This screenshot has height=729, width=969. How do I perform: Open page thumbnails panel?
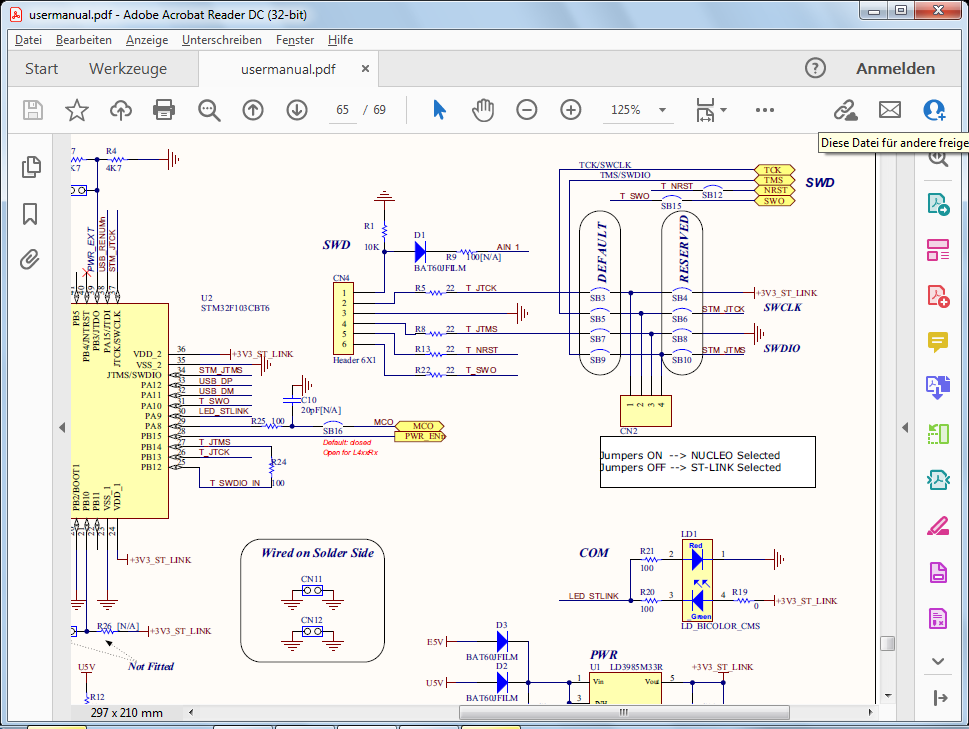click(x=31, y=167)
